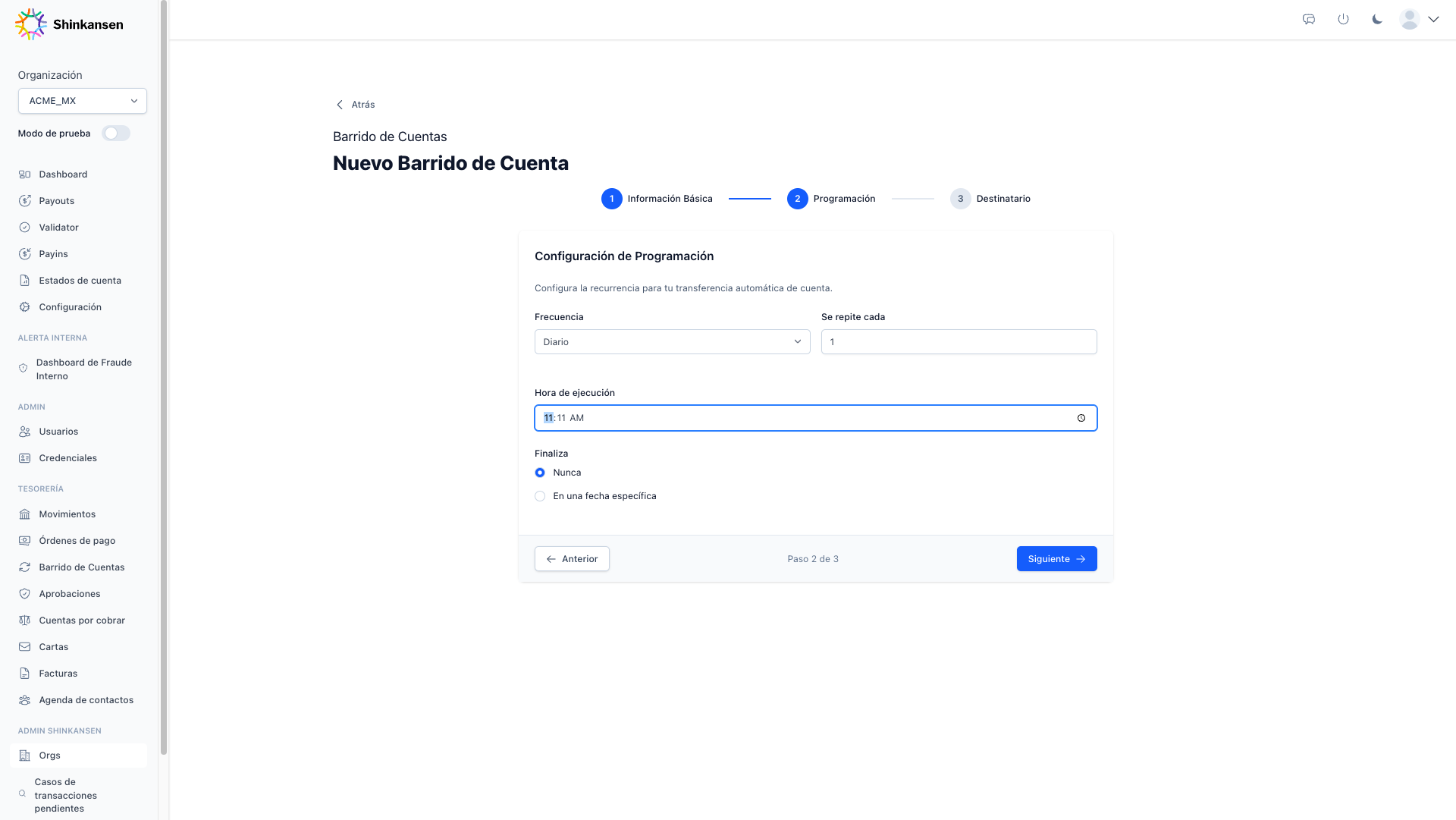Click the Configuración gear icon
This screenshot has width=1456, height=820.
pos(24,307)
